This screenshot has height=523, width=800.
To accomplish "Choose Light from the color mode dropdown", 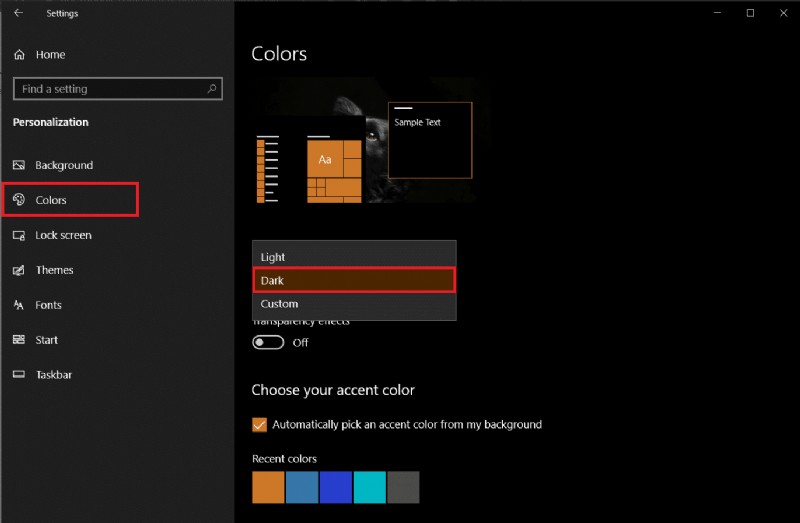I will (354, 257).
